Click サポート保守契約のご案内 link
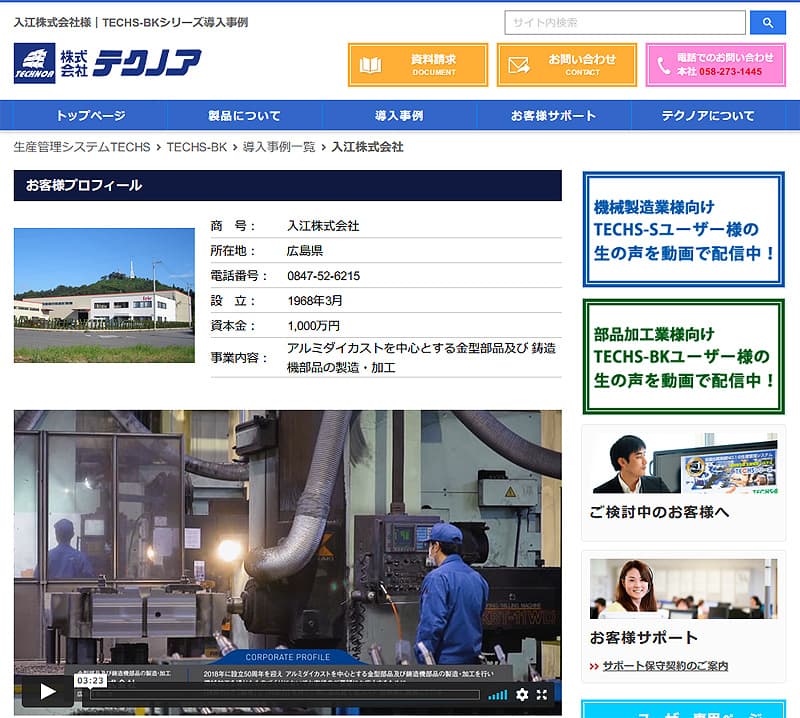Image resolution: width=800 pixels, height=718 pixels. pyautogui.click(x=665, y=666)
